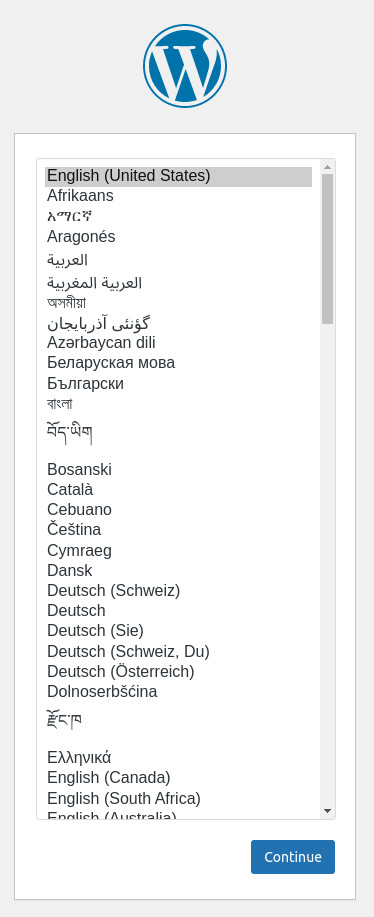
Task: Choose English (Canada) option
Action: tap(178, 778)
